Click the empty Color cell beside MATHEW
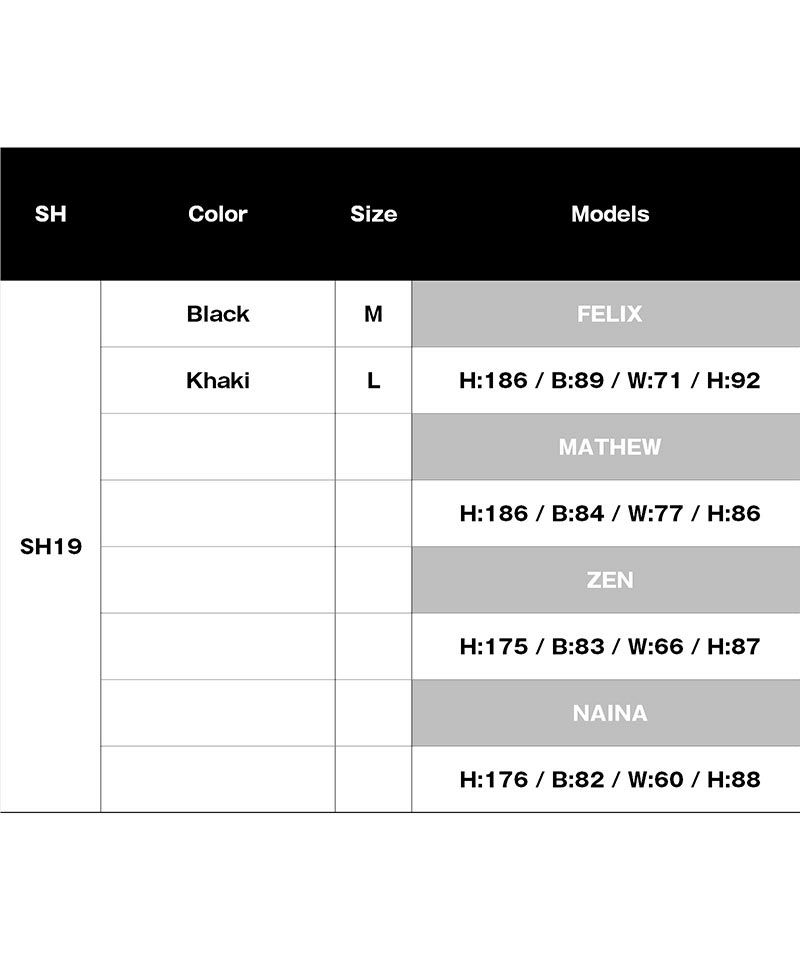This screenshot has height=960, width=800. pyautogui.click(x=217, y=447)
